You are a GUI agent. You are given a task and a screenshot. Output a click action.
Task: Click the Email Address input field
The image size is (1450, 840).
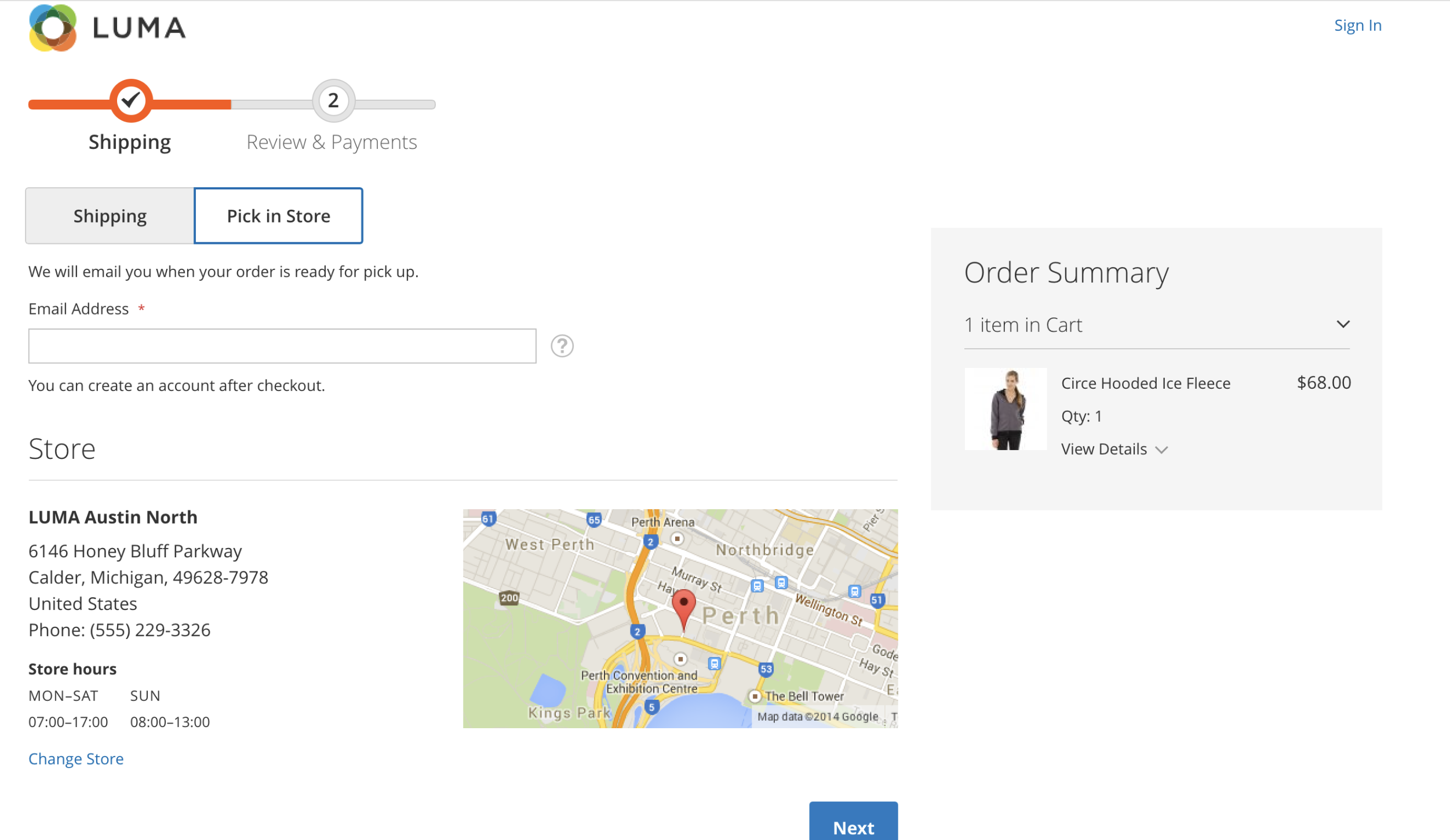point(282,346)
